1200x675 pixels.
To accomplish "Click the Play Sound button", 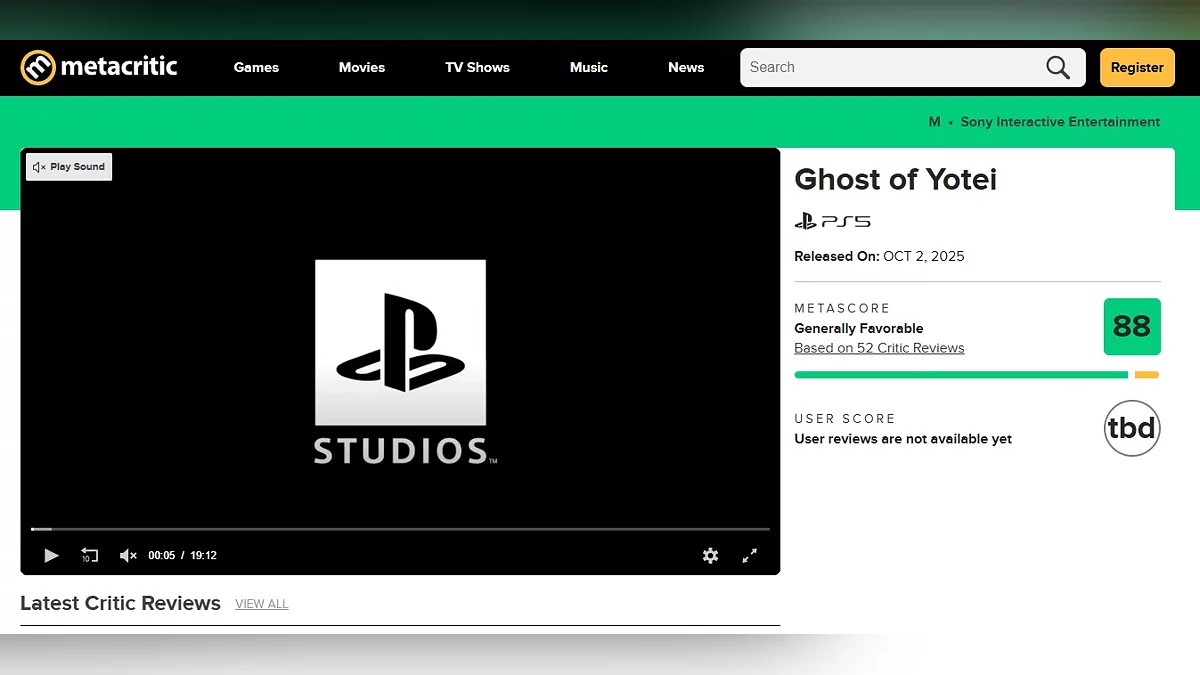I will pos(69,167).
